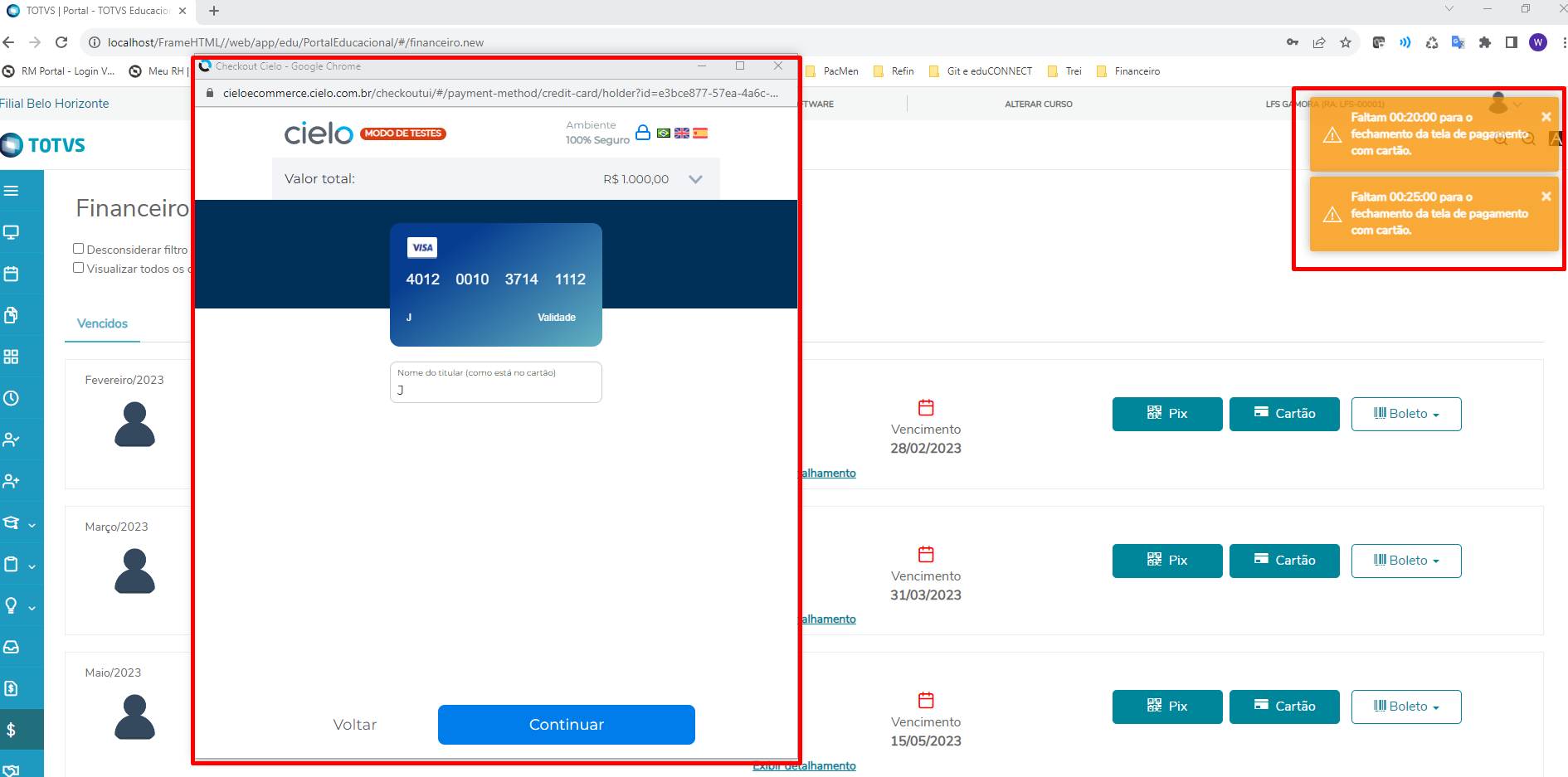Open the grid tiles icon in sidebar
This screenshot has height=777, width=1568.
[x=11, y=357]
